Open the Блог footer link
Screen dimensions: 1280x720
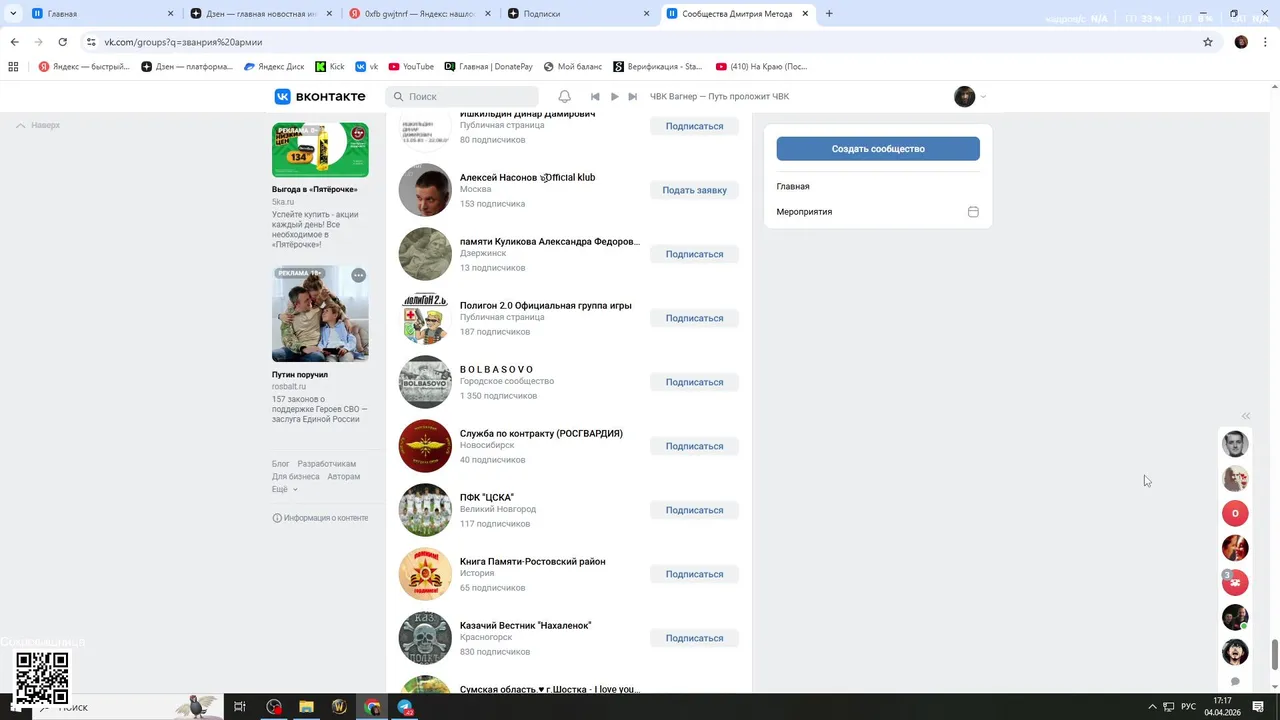pos(281,464)
